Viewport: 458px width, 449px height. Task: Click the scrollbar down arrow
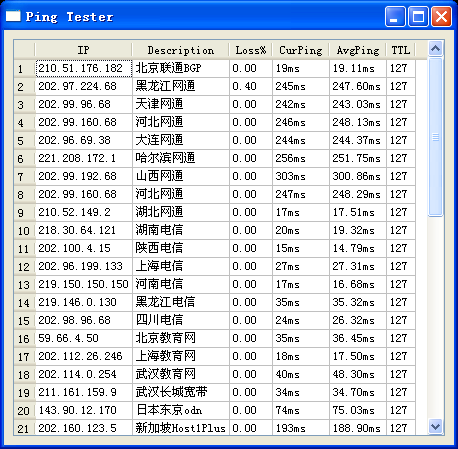(435, 426)
